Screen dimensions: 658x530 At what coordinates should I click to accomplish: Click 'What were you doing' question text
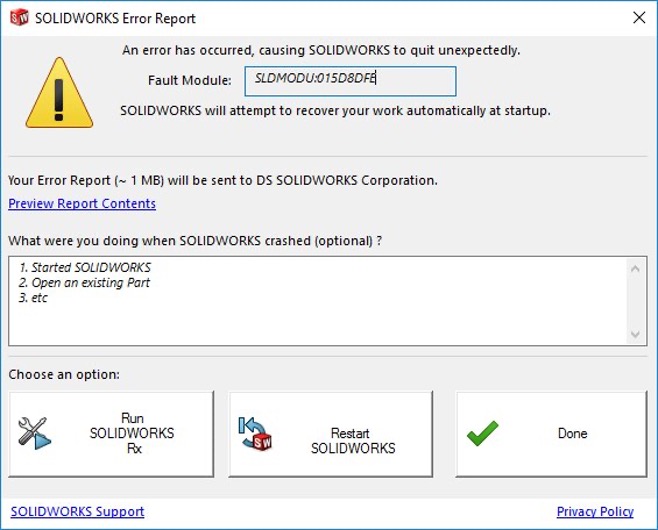[x=195, y=241]
